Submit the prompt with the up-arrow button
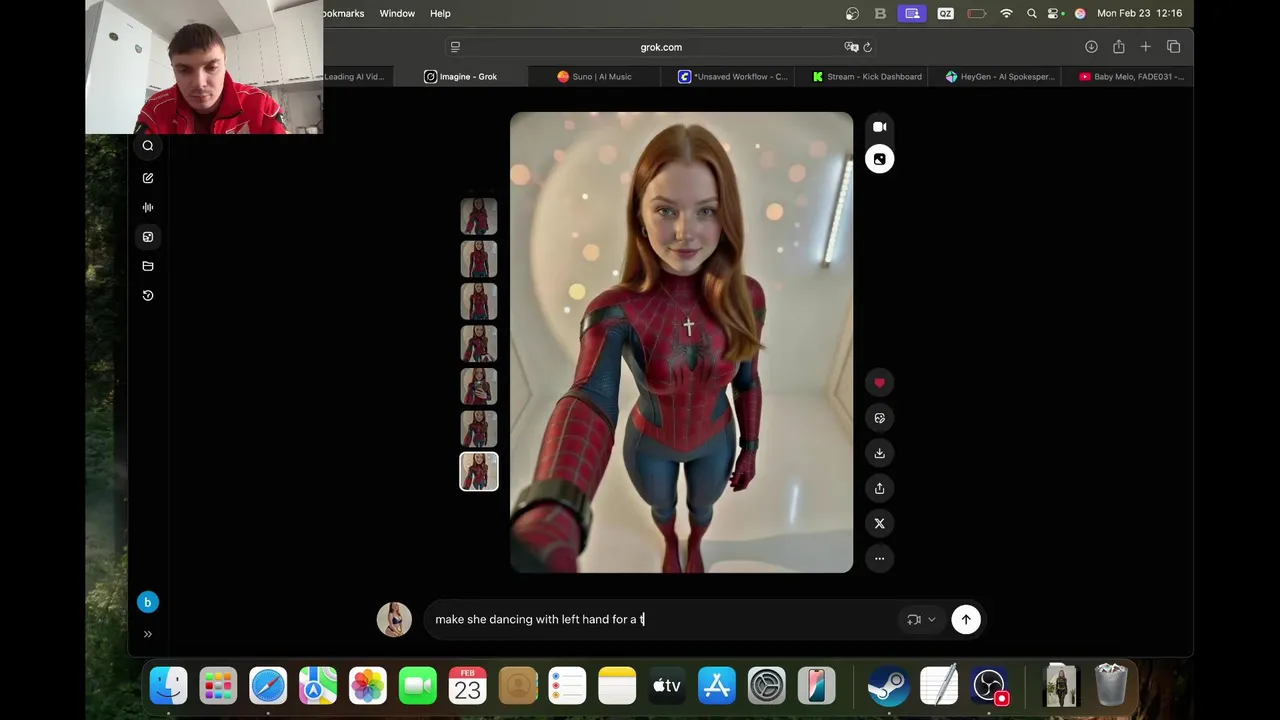This screenshot has width=1280, height=720. (x=966, y=620)
